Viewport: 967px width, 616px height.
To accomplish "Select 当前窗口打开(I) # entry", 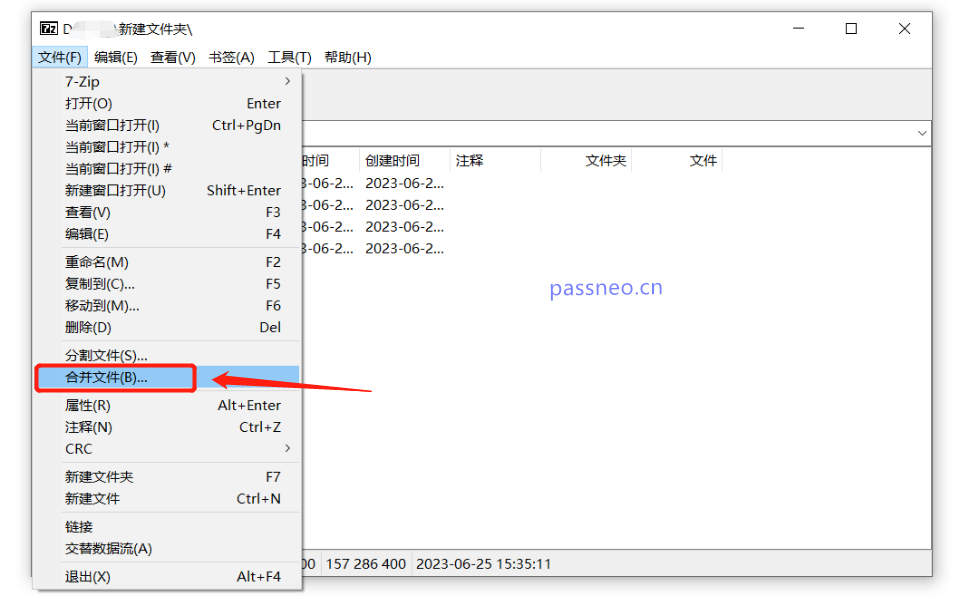I will [167, 168].
